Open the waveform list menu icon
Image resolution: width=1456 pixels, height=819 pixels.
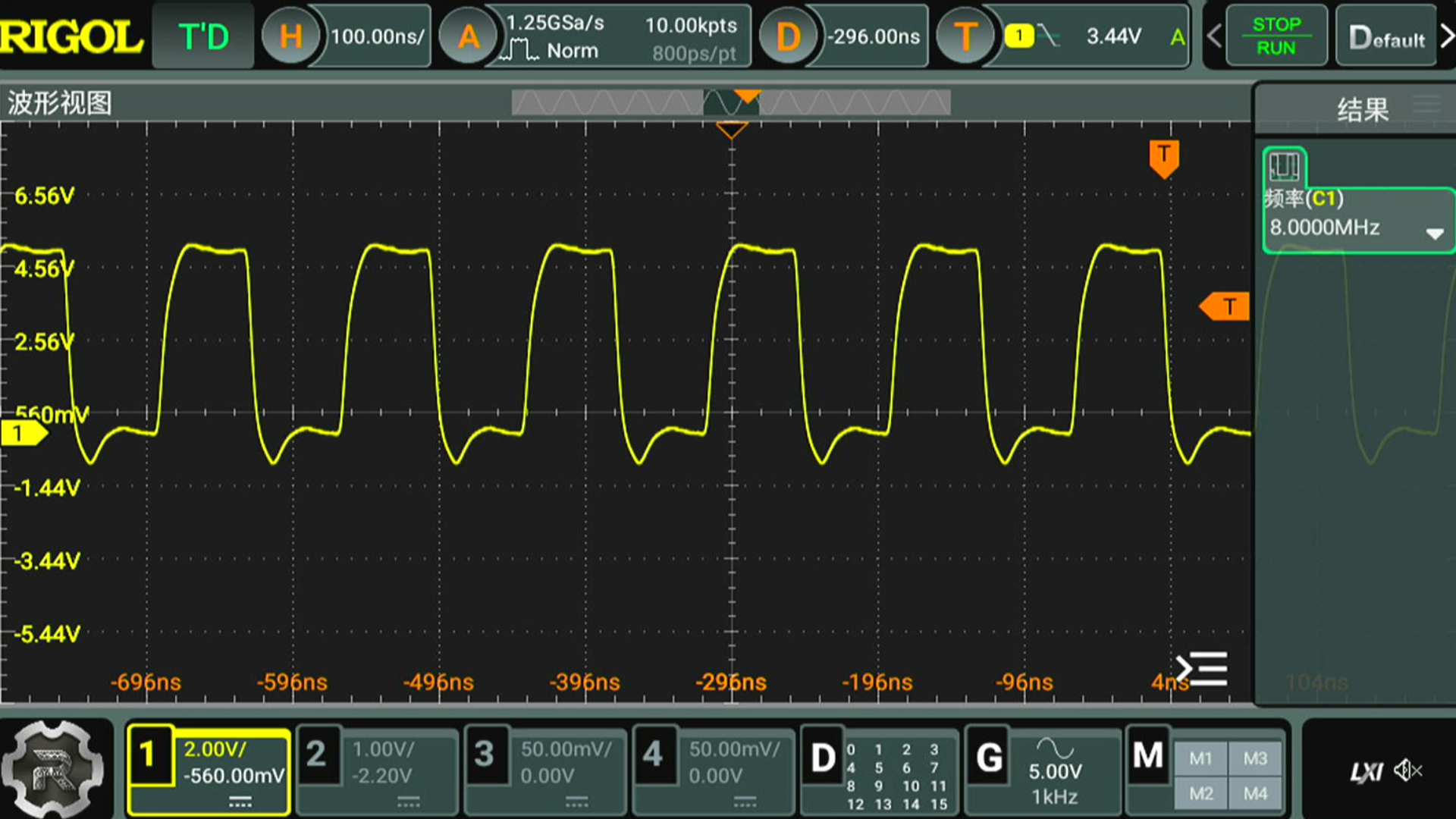pos(1202,669)
